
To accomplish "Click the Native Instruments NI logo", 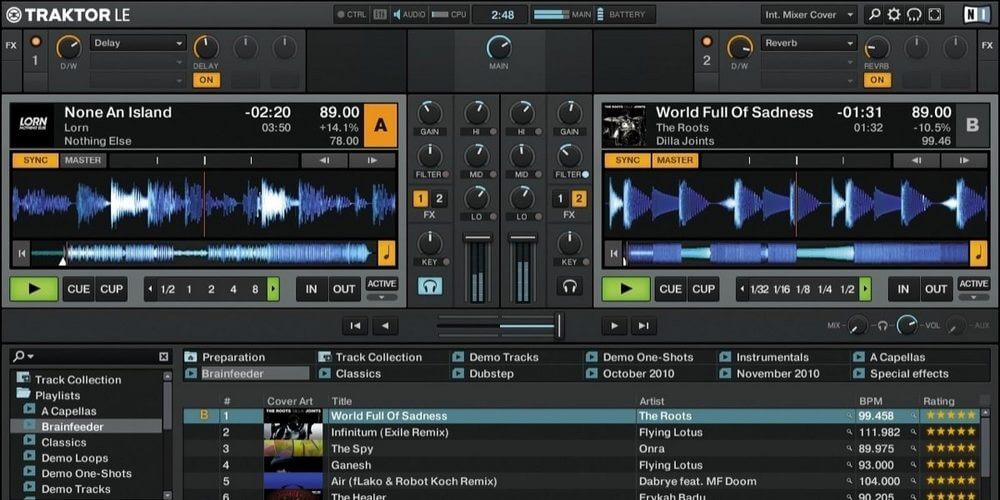I will coord(976,14).
